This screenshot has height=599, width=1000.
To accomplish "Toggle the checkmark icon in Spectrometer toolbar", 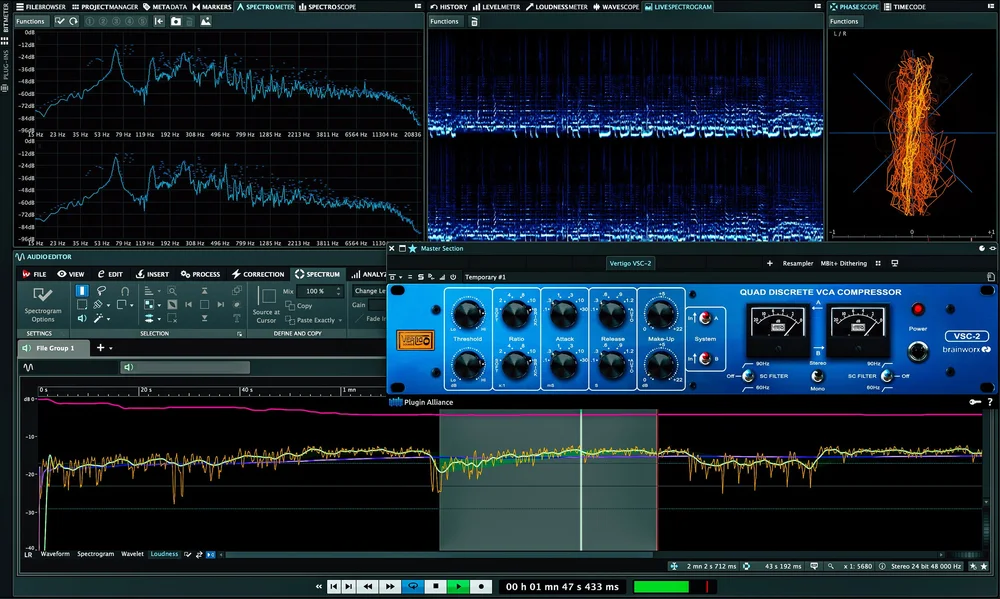I will (59, 21).
